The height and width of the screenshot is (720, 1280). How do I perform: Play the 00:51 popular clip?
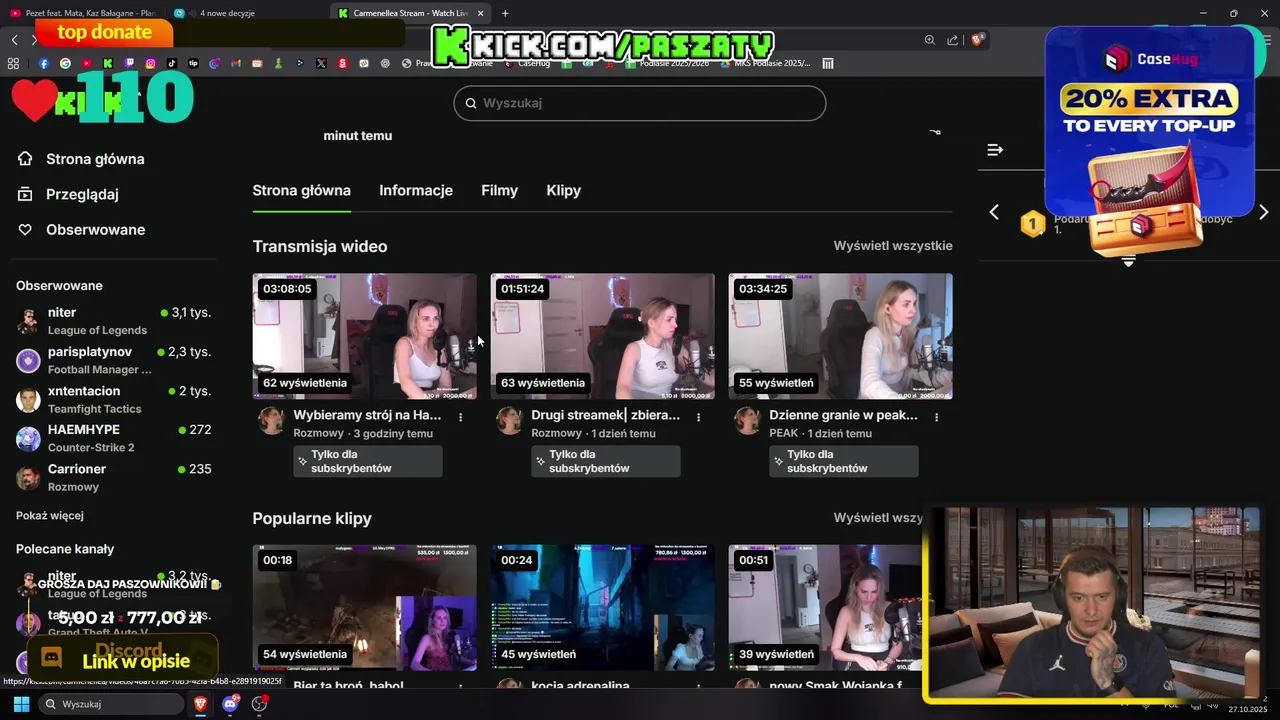coord(825,607)
